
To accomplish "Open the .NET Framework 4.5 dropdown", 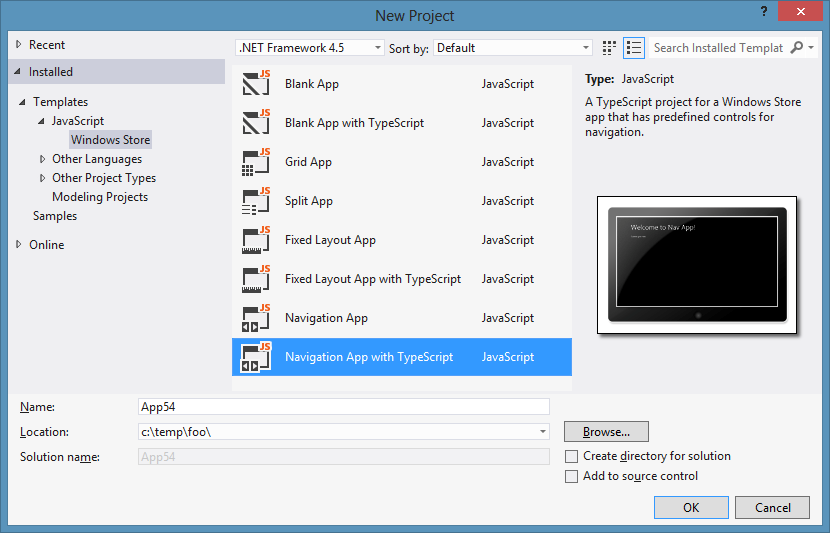I will click(310, 48).
